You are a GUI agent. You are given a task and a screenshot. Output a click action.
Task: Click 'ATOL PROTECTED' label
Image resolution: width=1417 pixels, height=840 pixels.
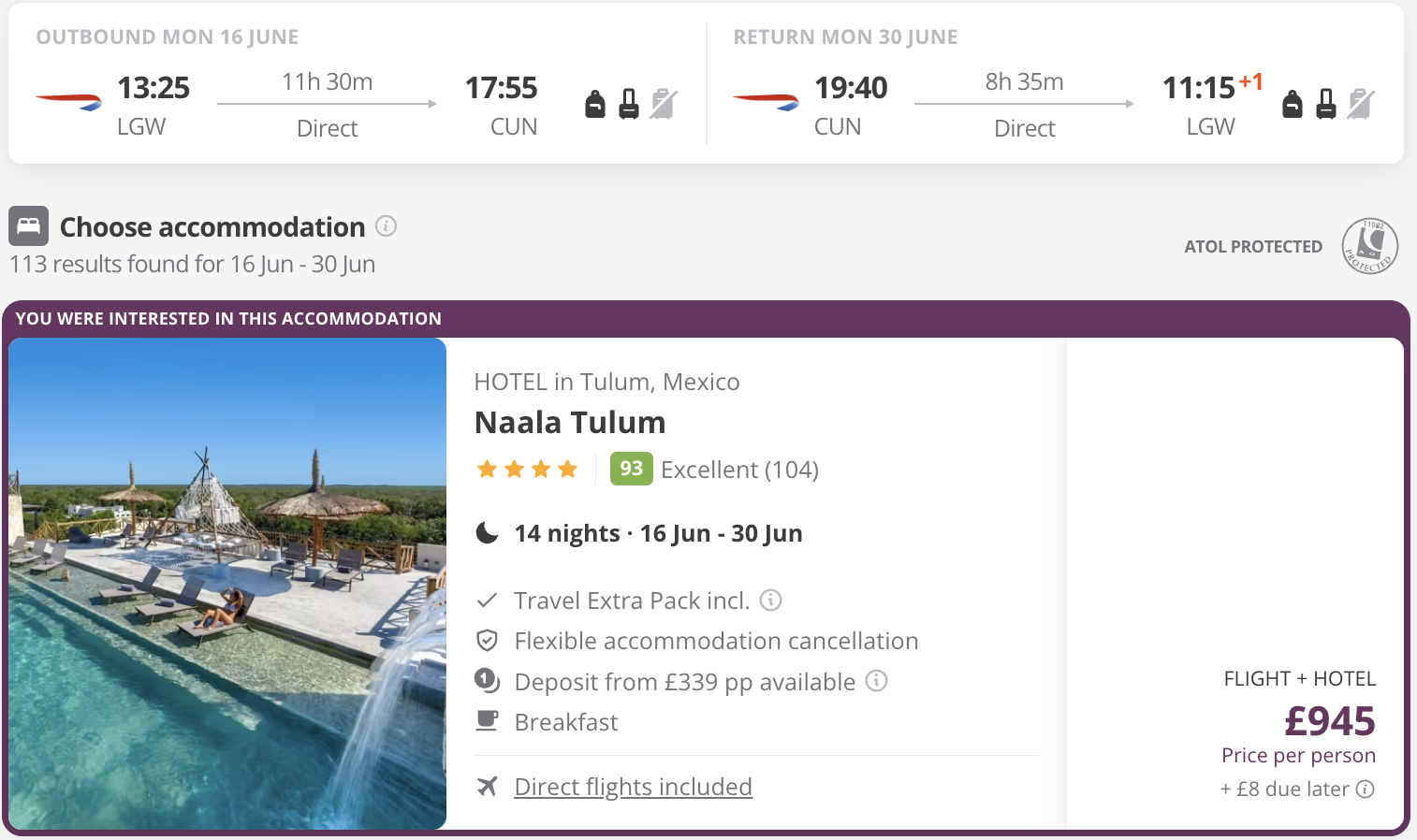pos(1253,247)
